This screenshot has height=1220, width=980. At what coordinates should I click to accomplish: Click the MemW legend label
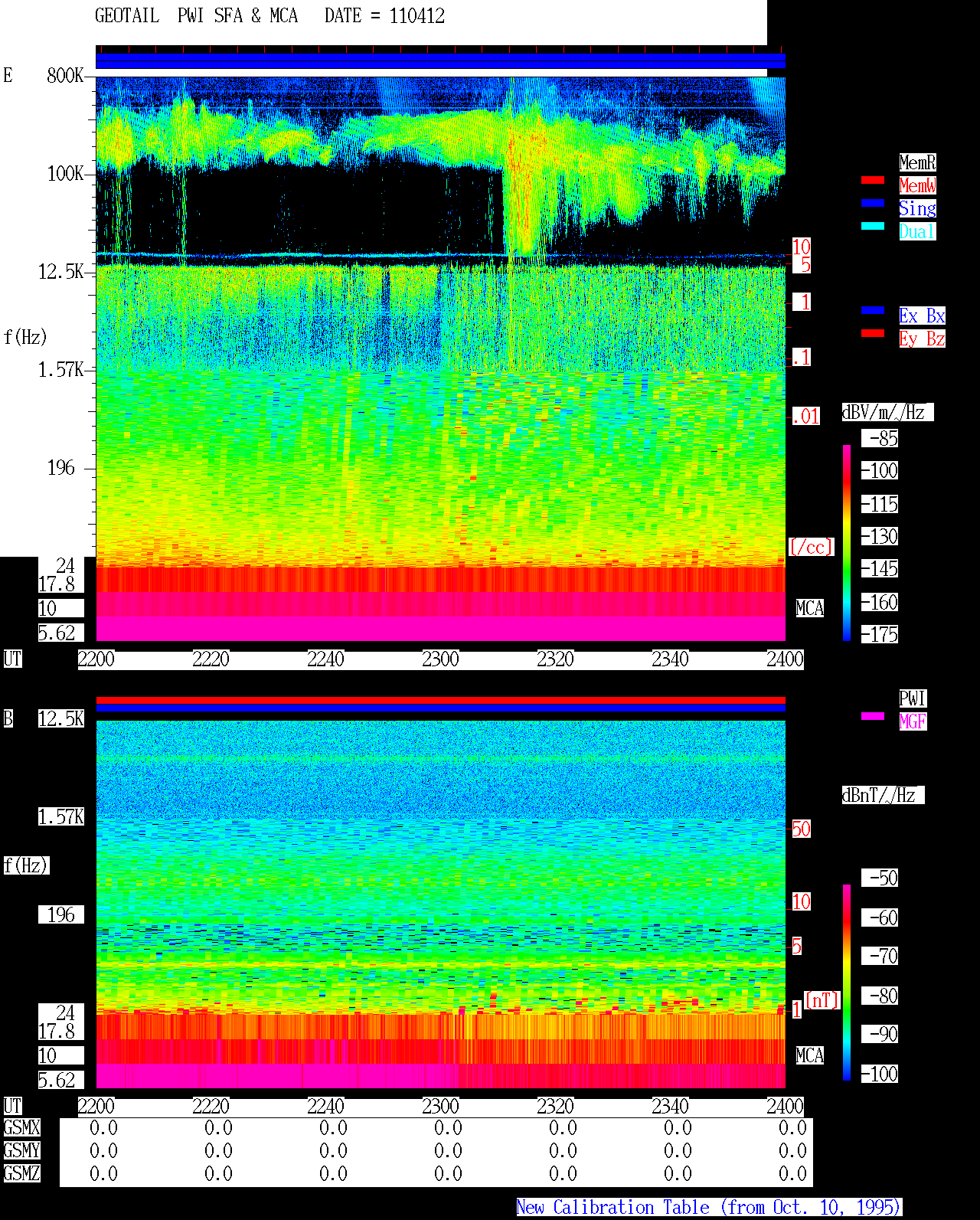coord(917,185)
